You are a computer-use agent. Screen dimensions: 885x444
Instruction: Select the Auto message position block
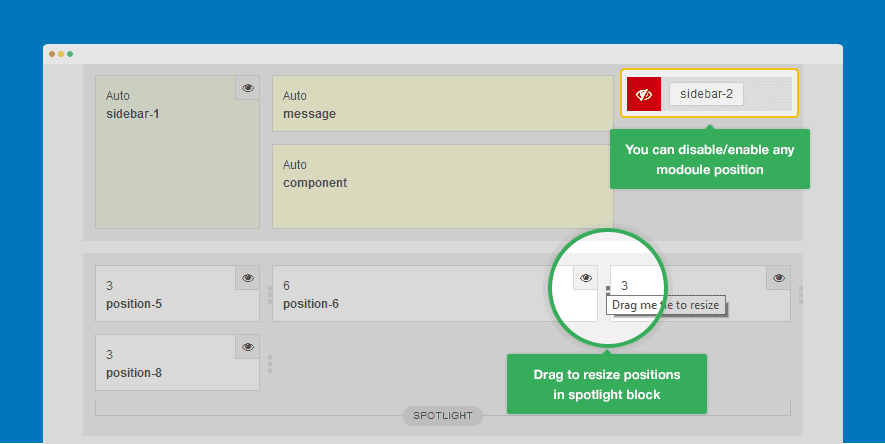(442, 103)
